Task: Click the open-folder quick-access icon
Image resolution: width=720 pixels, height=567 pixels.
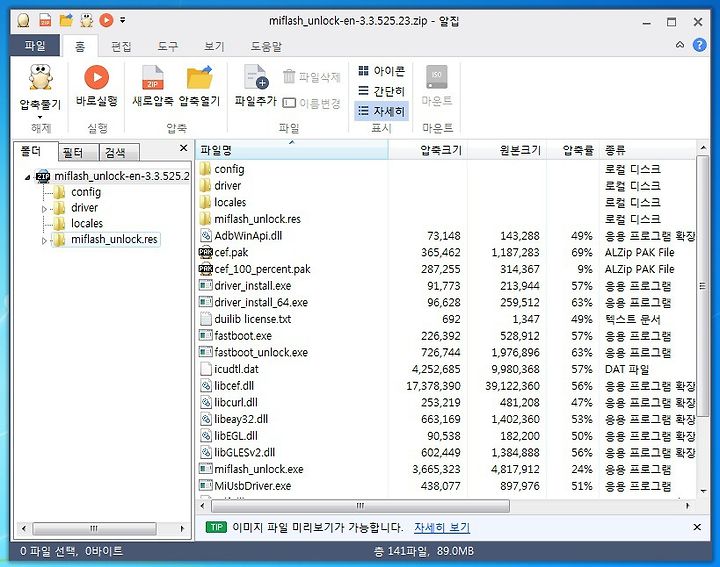Action: 66,20
